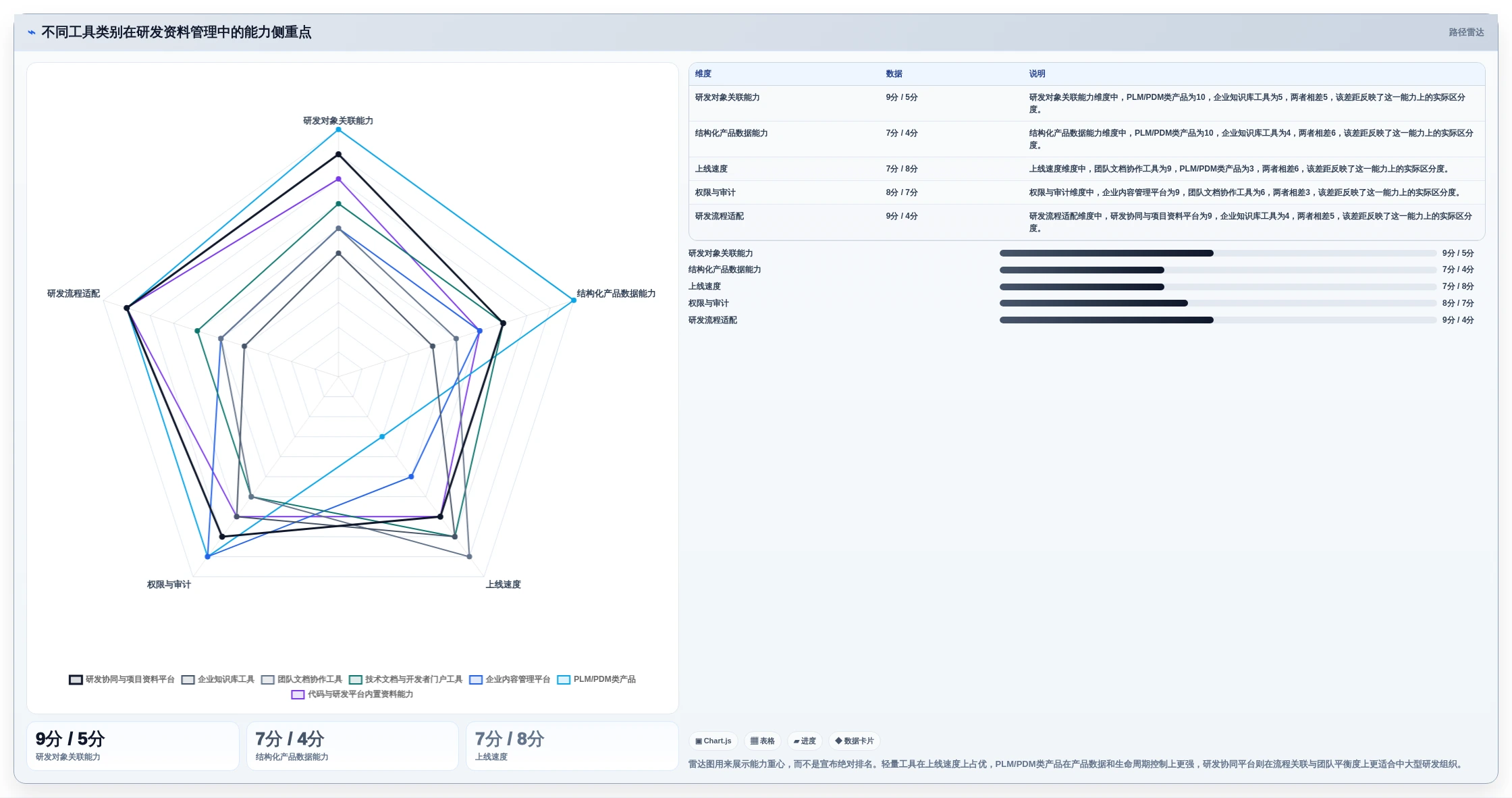Click the 上线速度 progress bar

pyautogui.click(x=1218, y=286)
